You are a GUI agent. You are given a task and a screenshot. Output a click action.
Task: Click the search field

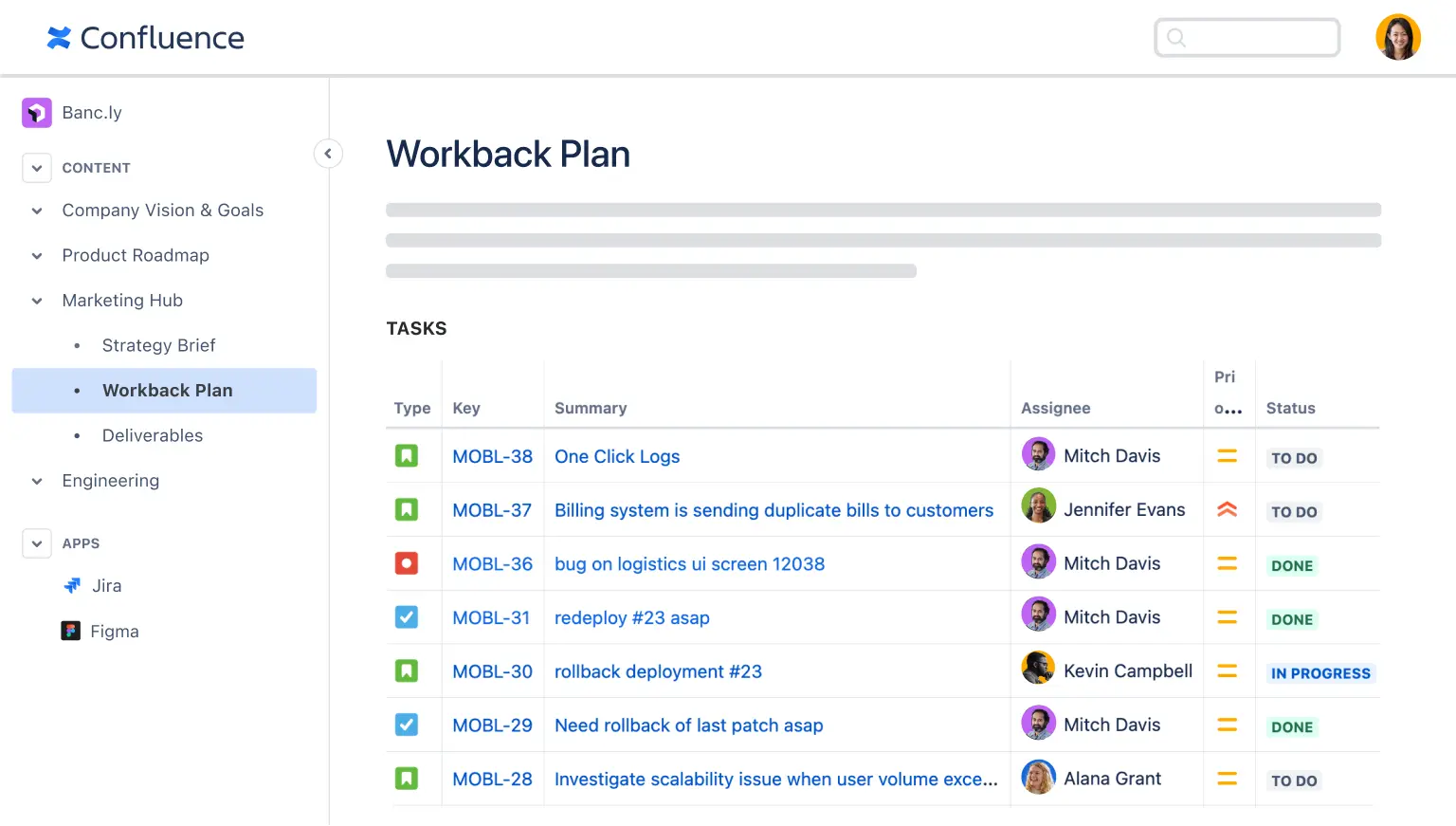coord(1247,38)
